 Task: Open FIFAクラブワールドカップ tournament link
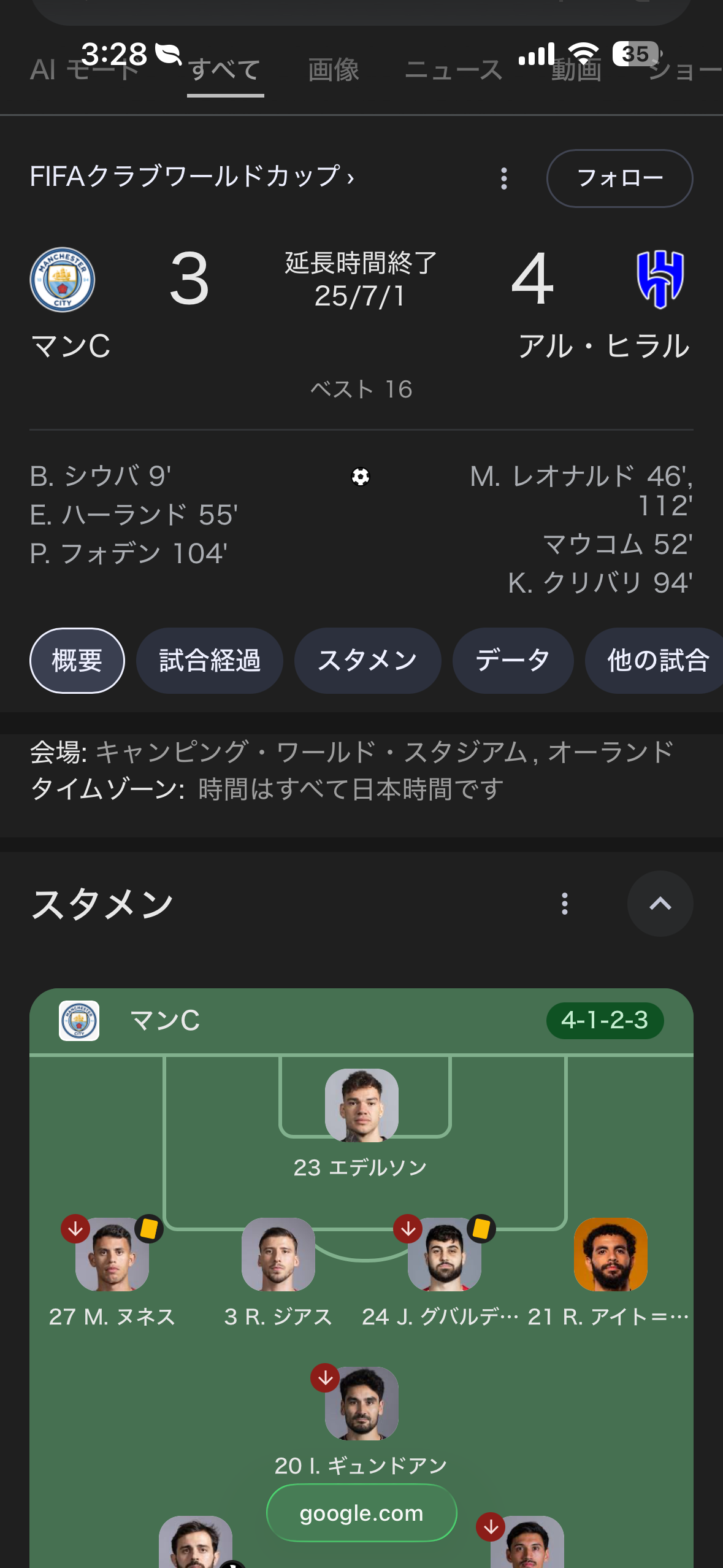(193, 177)
